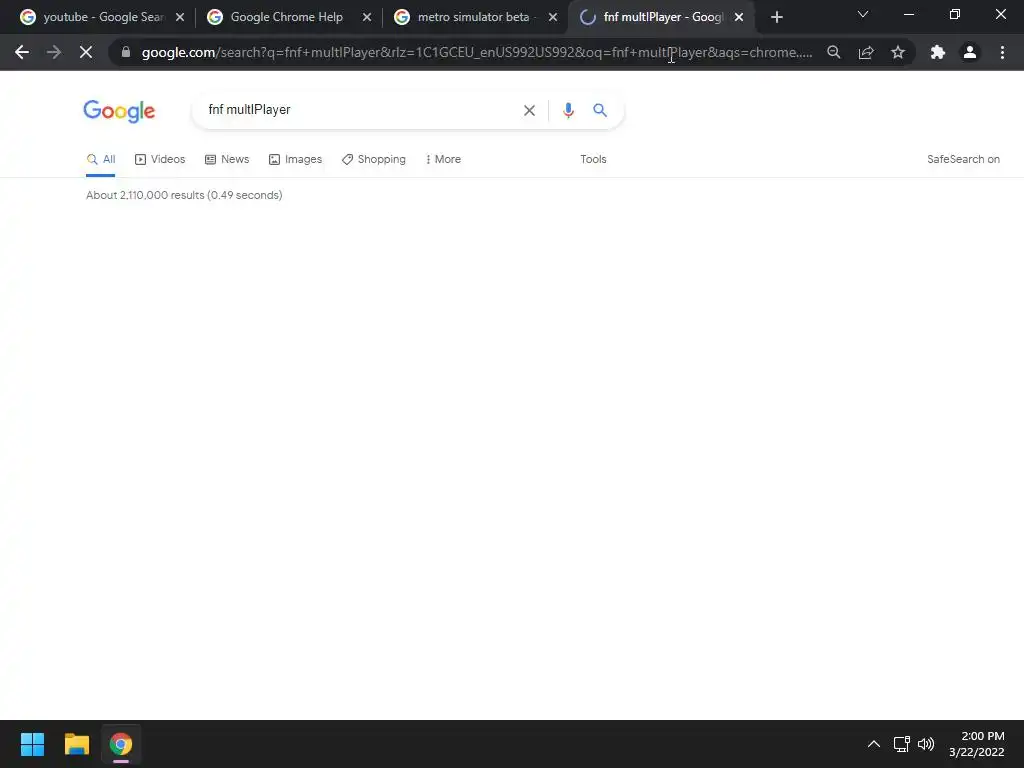Open search Tools
The height and width of the screenshot is (768, 1024).
pos(593,159)
